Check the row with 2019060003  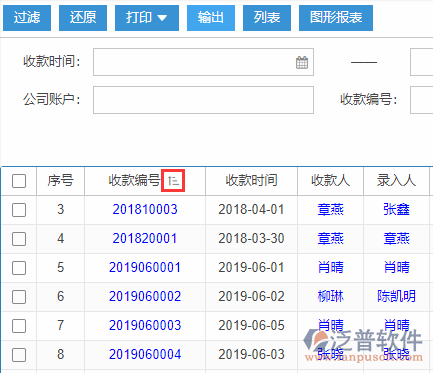[19, 326]
